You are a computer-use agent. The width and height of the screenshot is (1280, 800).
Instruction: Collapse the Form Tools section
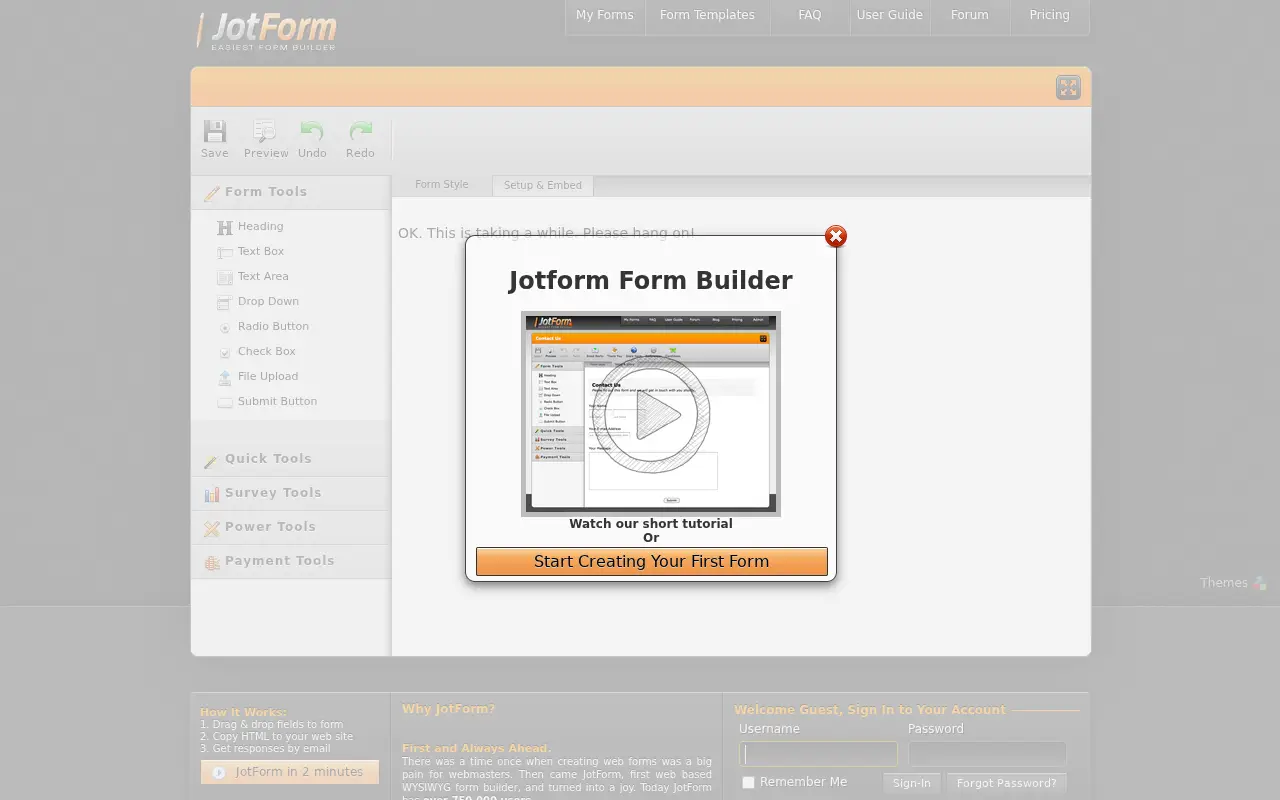coord(291,193)
